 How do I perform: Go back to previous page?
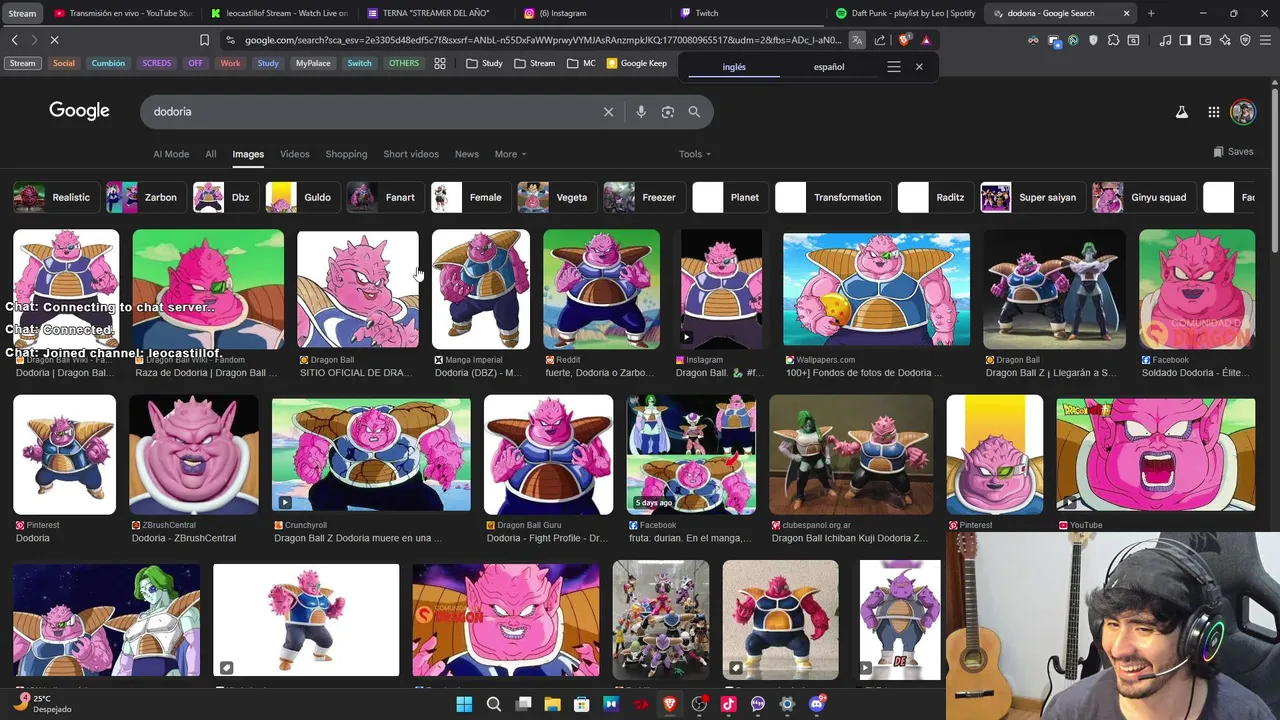pos(14,40)
